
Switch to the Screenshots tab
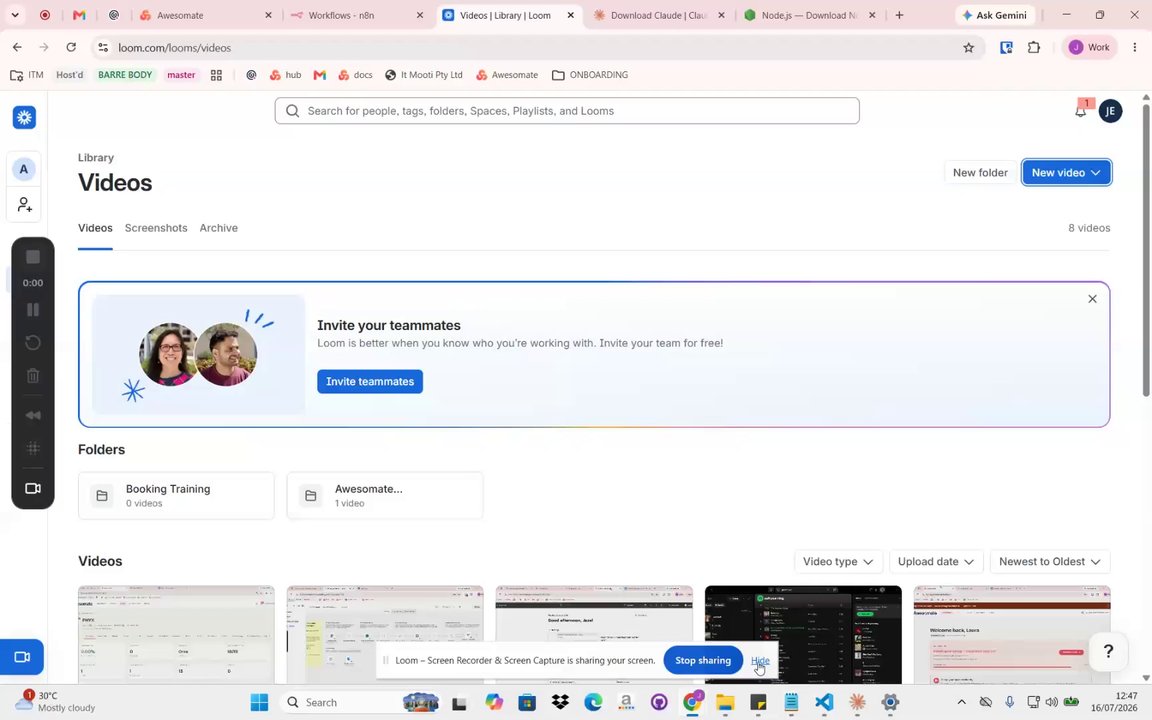coord(156,228)
